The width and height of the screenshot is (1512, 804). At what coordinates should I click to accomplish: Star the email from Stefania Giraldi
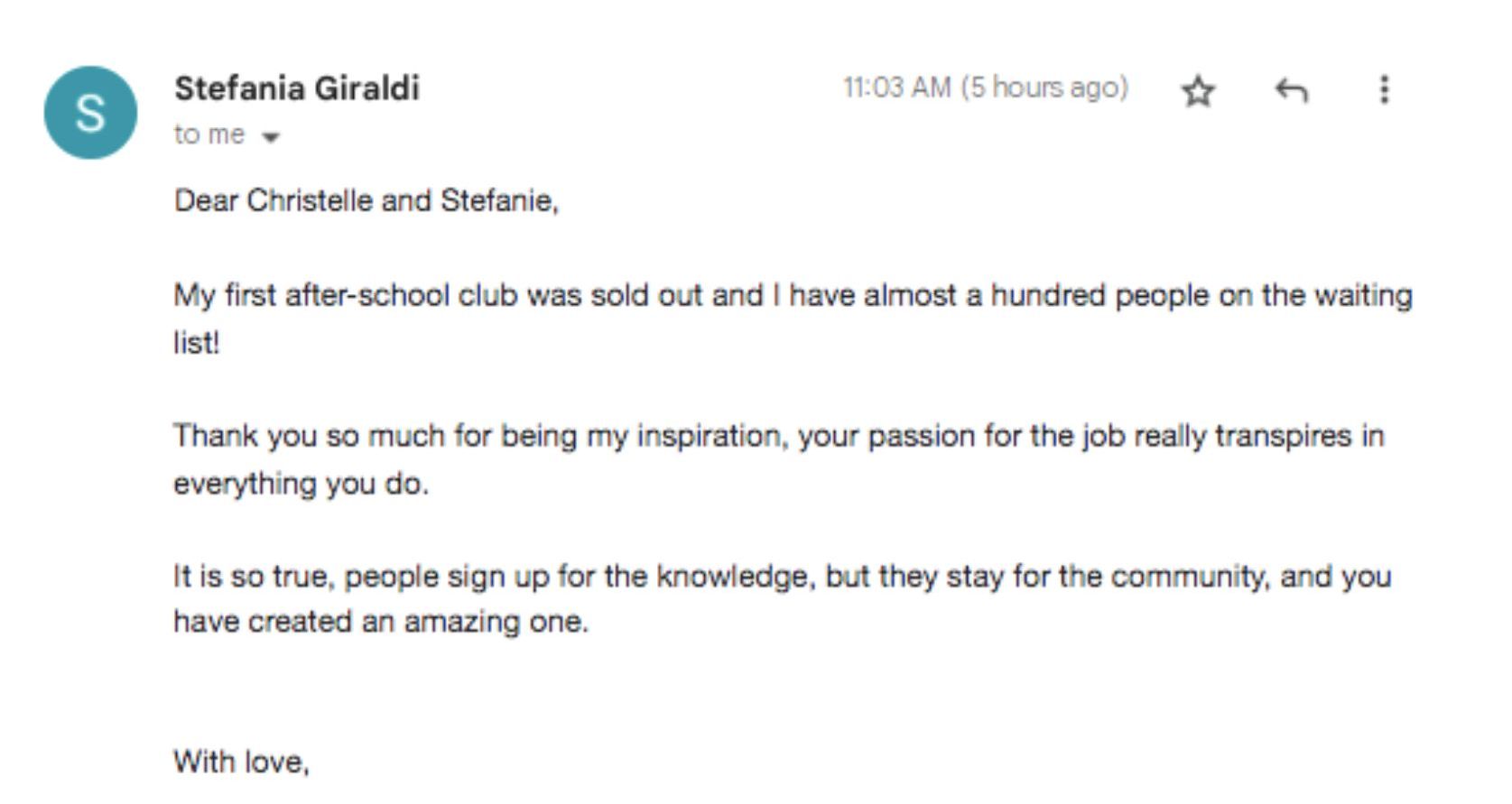(x=1198, y=91)
